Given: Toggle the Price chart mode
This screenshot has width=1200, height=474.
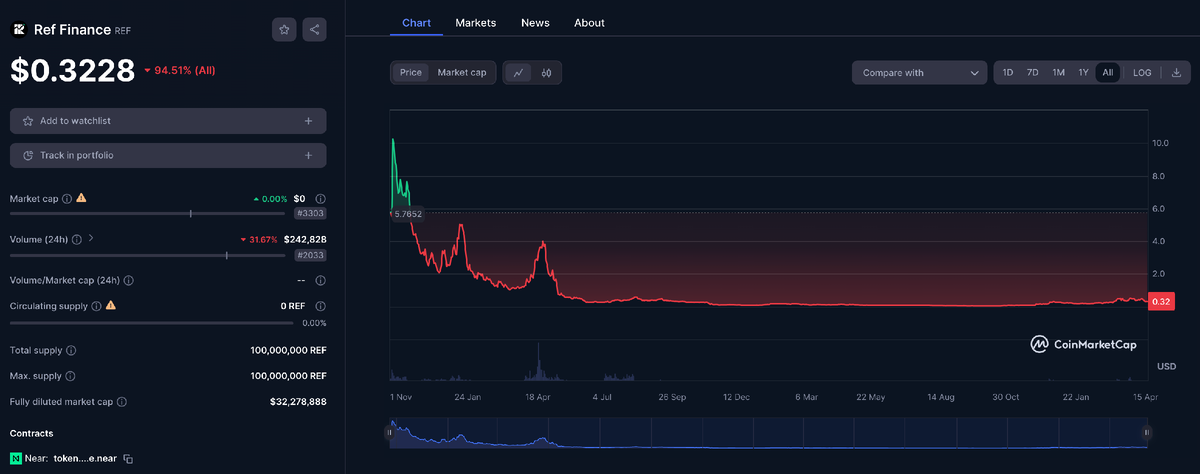Looking at the screenshot, I should tap(411, 72).
